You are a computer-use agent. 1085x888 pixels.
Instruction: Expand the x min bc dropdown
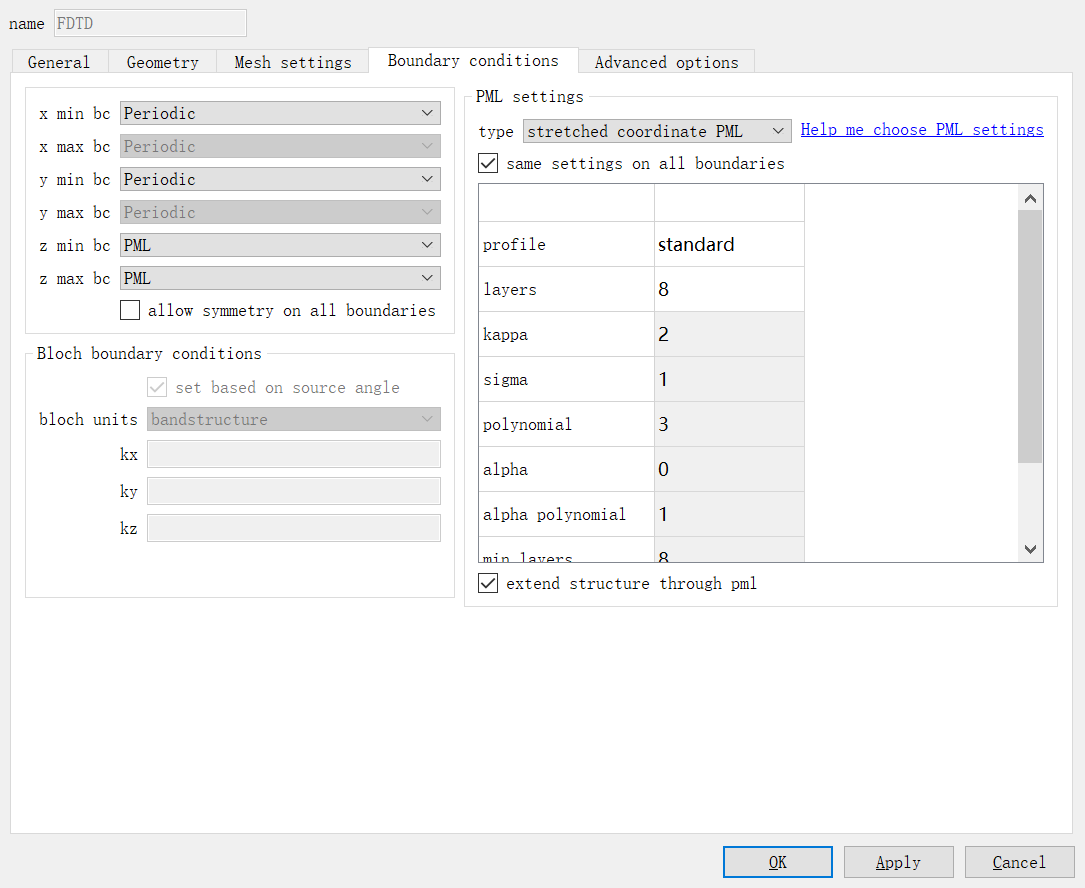point(280,113)
